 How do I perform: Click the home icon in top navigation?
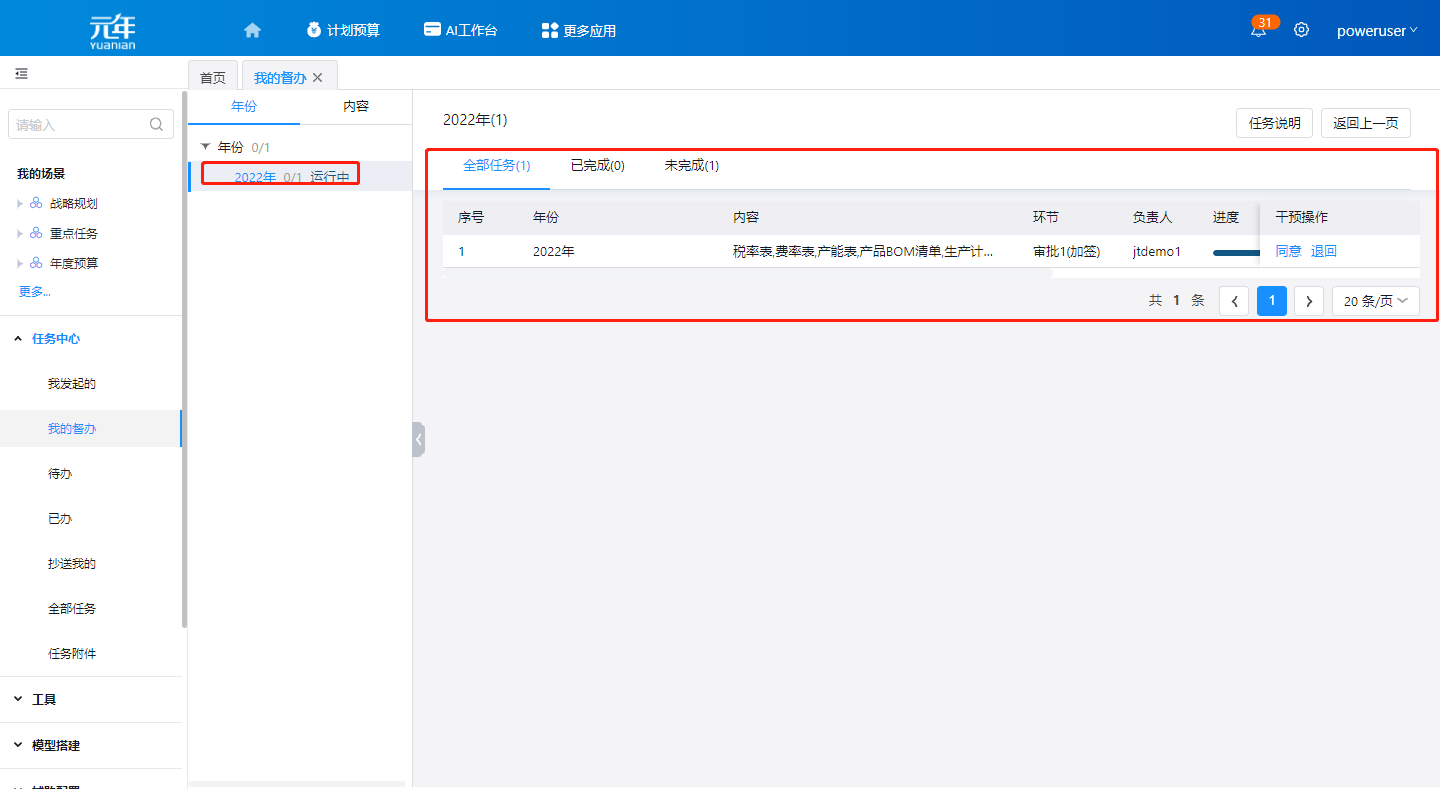point(252,30)
